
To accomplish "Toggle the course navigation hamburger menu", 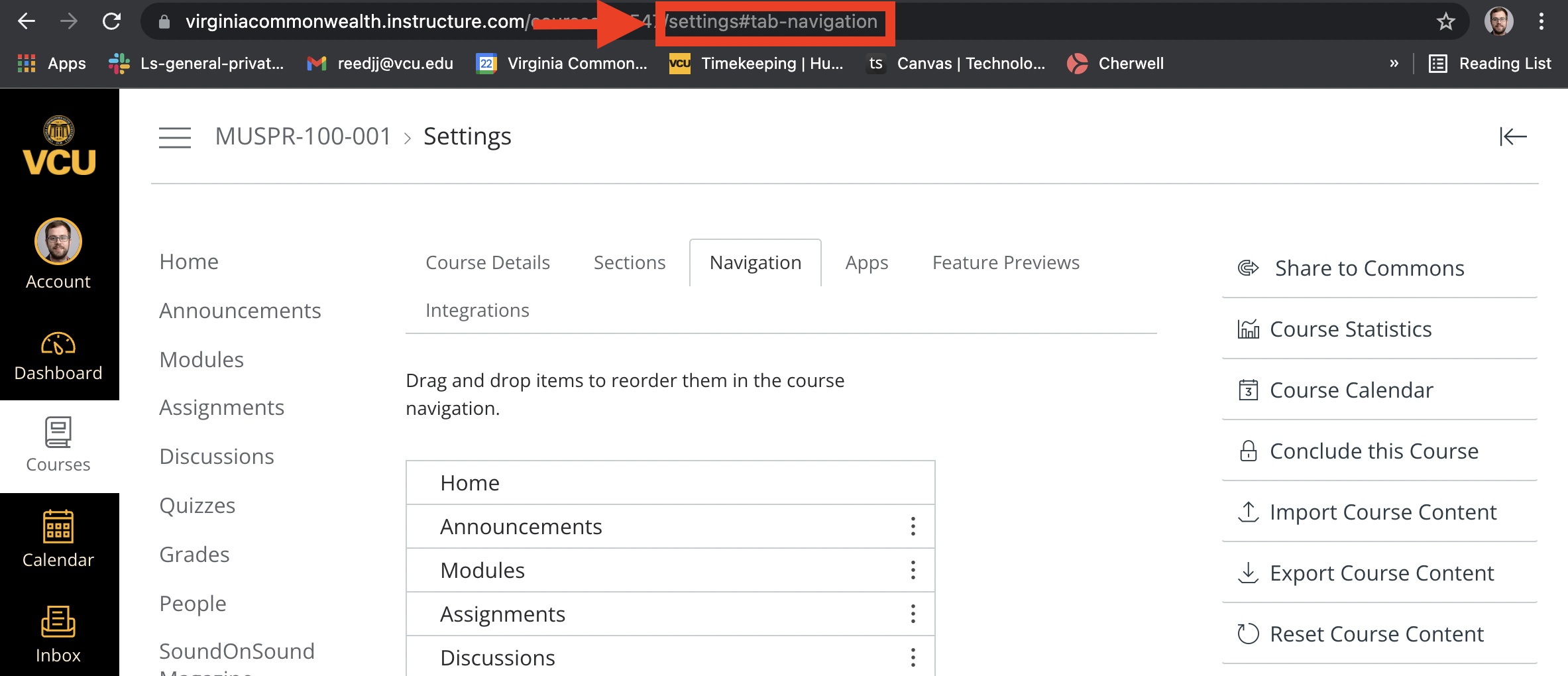I will 175,137.
